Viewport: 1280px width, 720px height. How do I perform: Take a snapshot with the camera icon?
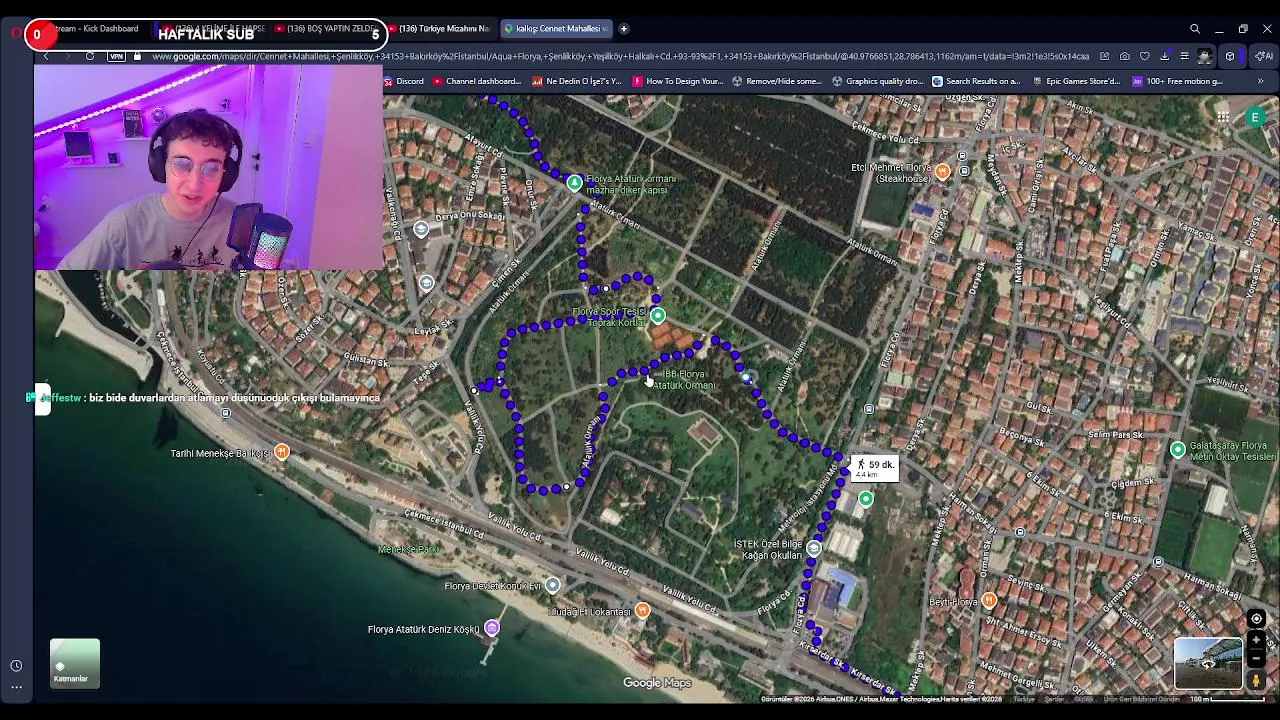pos(1125,56)
